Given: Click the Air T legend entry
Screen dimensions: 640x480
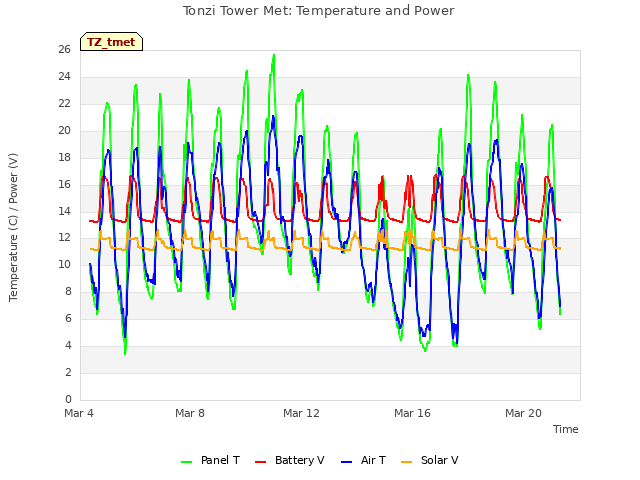Looking at the screenshot, I should pyautogui.click(x=363, y=460).
